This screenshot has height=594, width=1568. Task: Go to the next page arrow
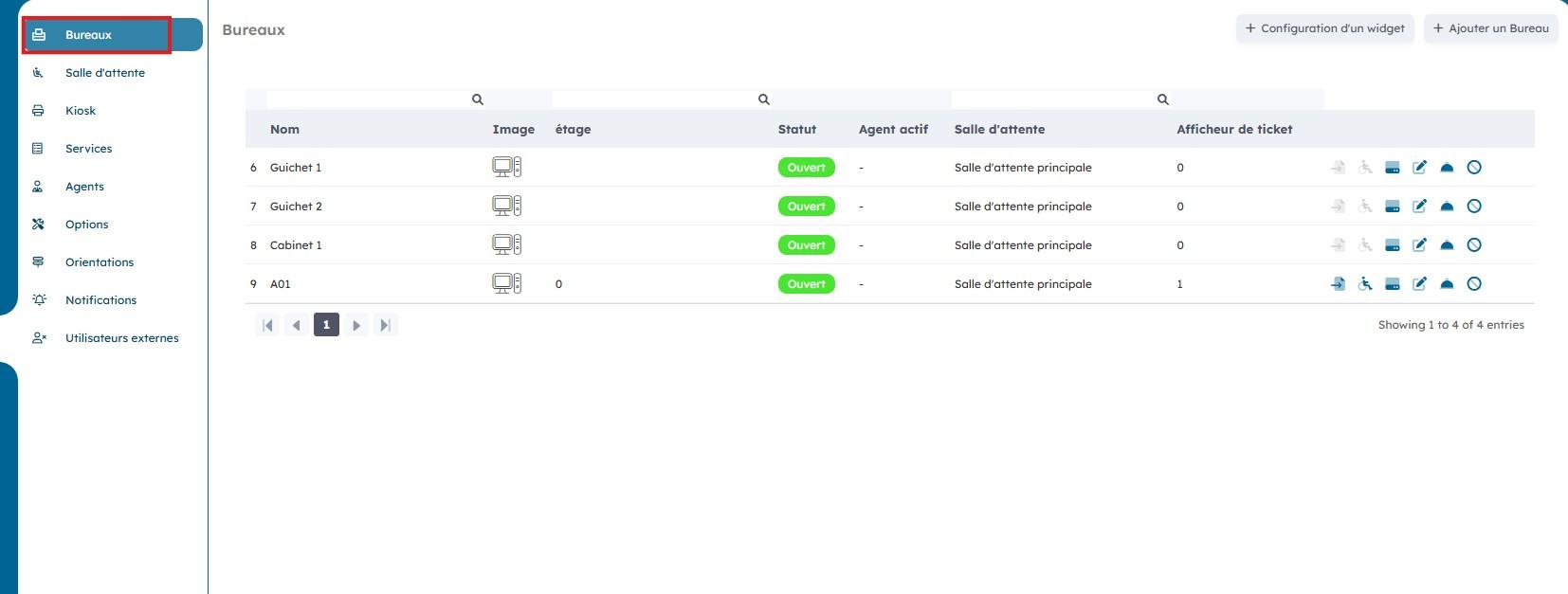(356, 326)
